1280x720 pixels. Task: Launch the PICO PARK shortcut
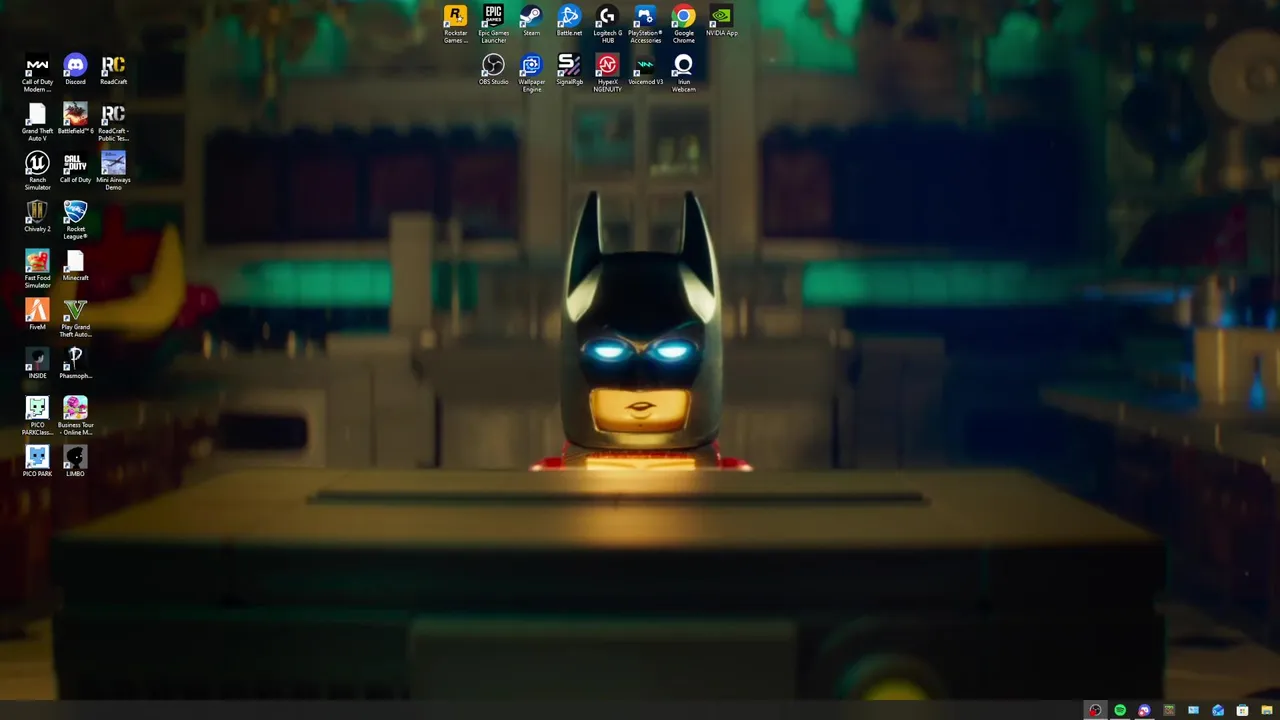[x=37, y=462]
